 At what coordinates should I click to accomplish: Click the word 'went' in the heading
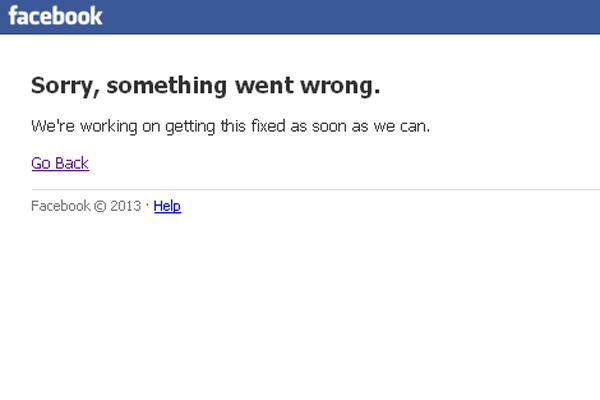click(x=264, y=86)
